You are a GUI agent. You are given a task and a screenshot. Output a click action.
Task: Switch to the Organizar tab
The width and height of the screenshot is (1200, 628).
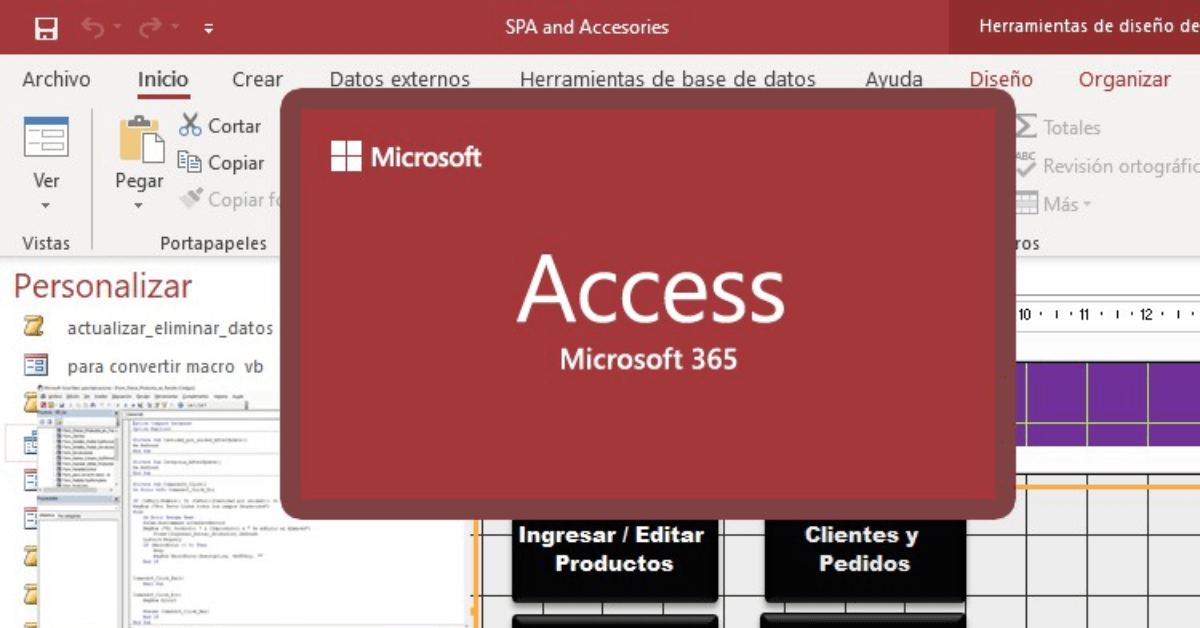(x=1124, y=80)
